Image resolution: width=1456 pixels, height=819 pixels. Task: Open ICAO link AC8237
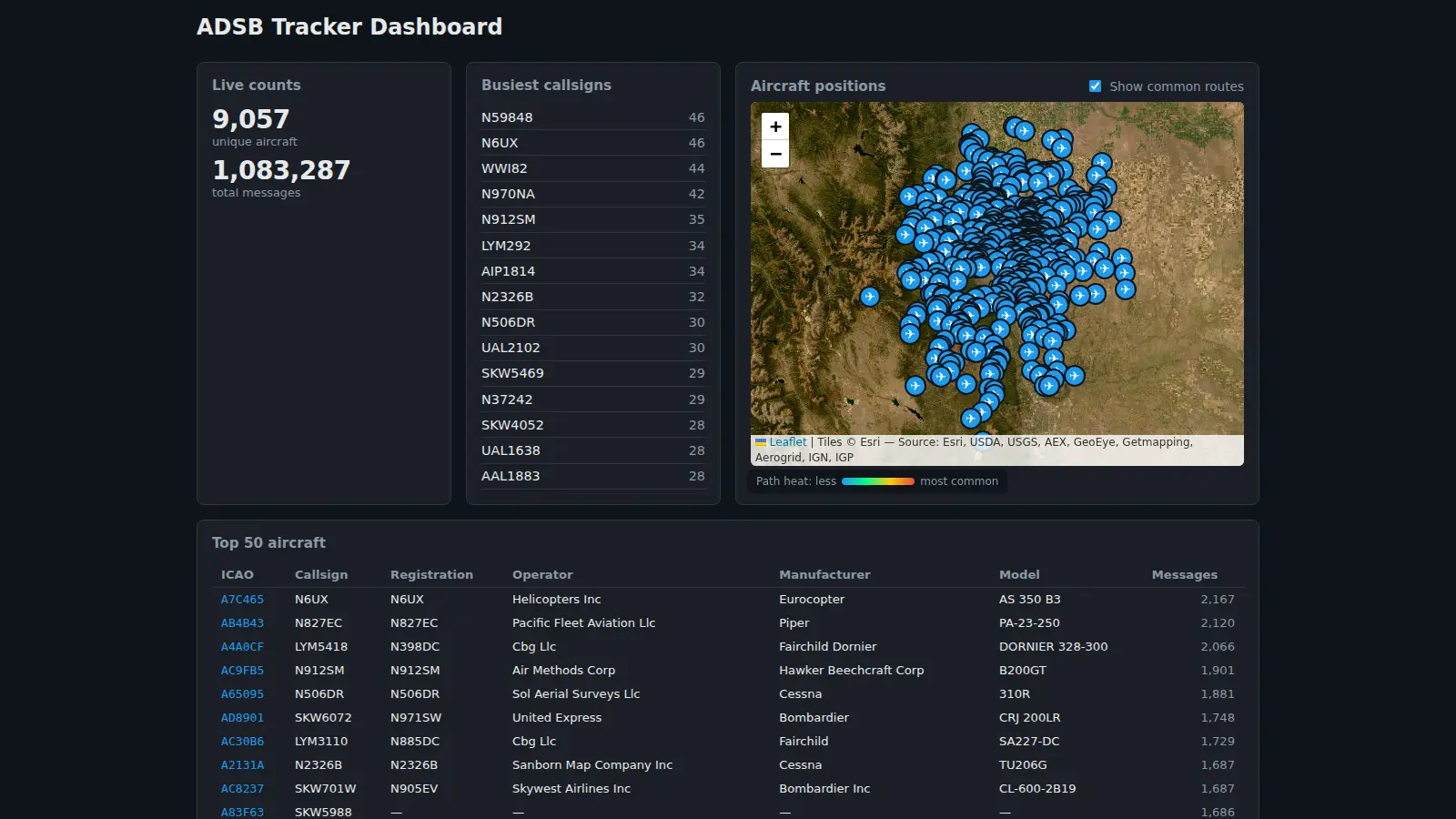tap(242, 789)
